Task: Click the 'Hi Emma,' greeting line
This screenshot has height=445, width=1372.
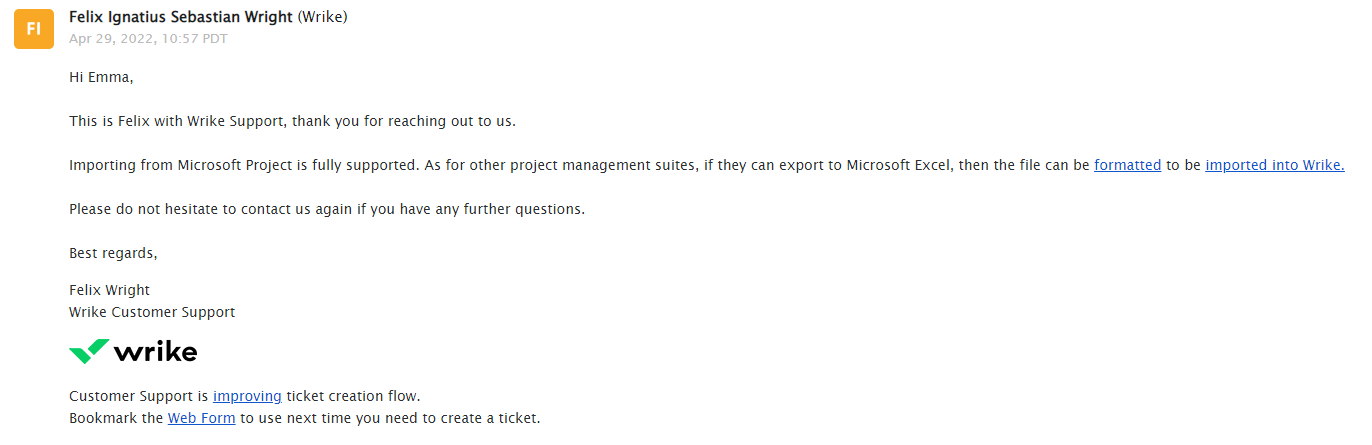Action: point(101,78)
